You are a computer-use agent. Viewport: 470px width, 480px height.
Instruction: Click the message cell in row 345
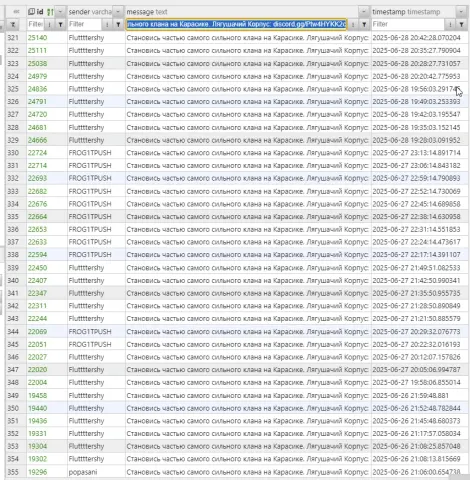[248, 344]
